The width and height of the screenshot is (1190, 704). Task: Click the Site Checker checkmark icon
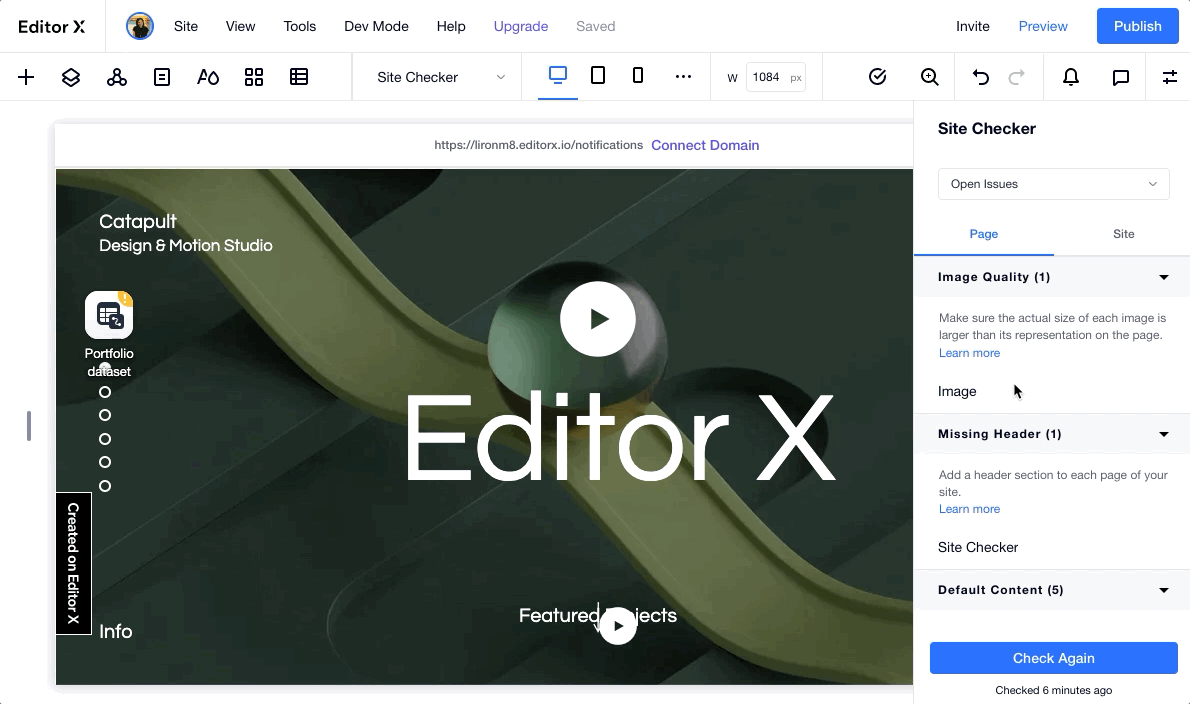tap(877, 77)
